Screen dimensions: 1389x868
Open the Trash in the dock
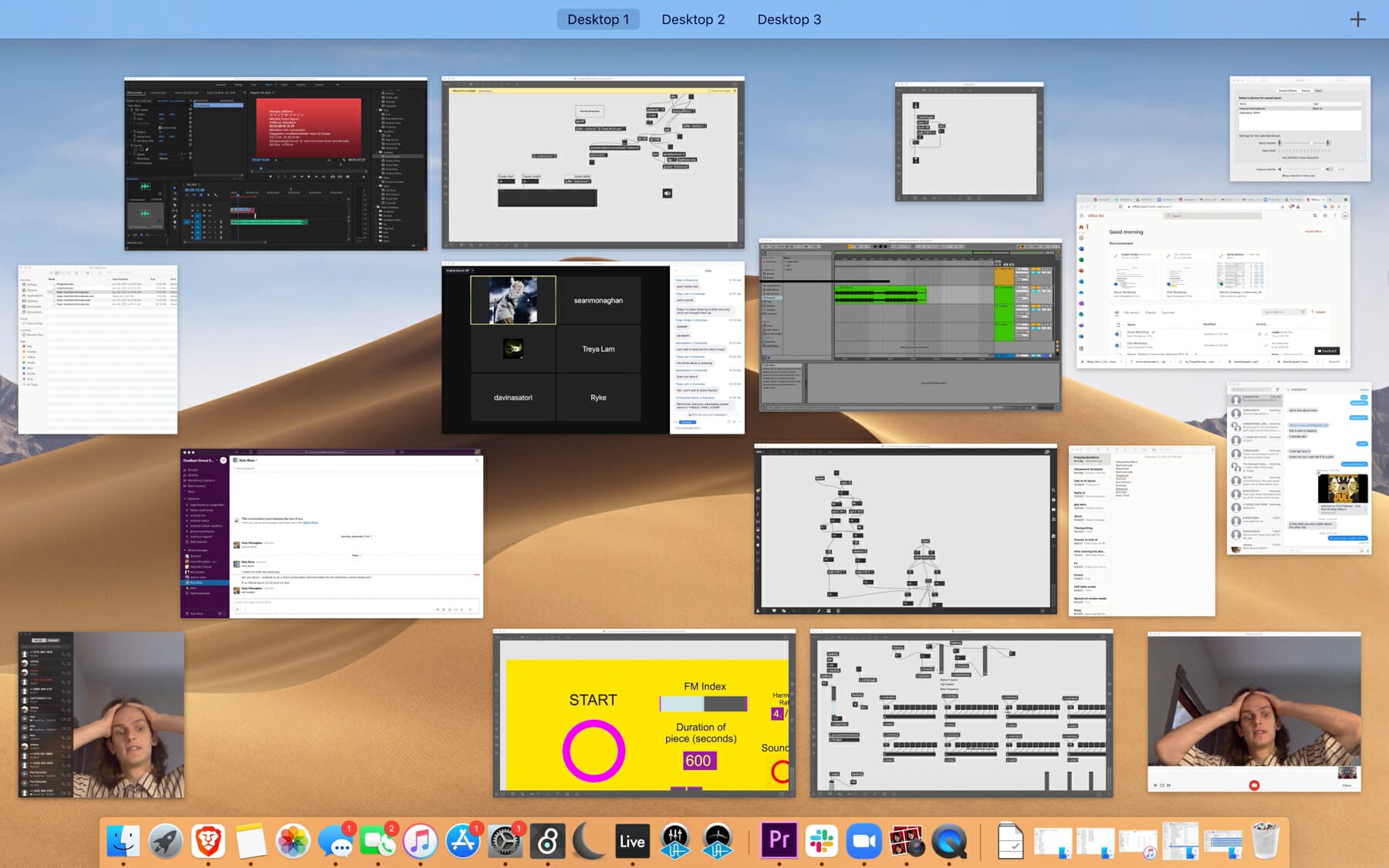tap(1265, 841)
